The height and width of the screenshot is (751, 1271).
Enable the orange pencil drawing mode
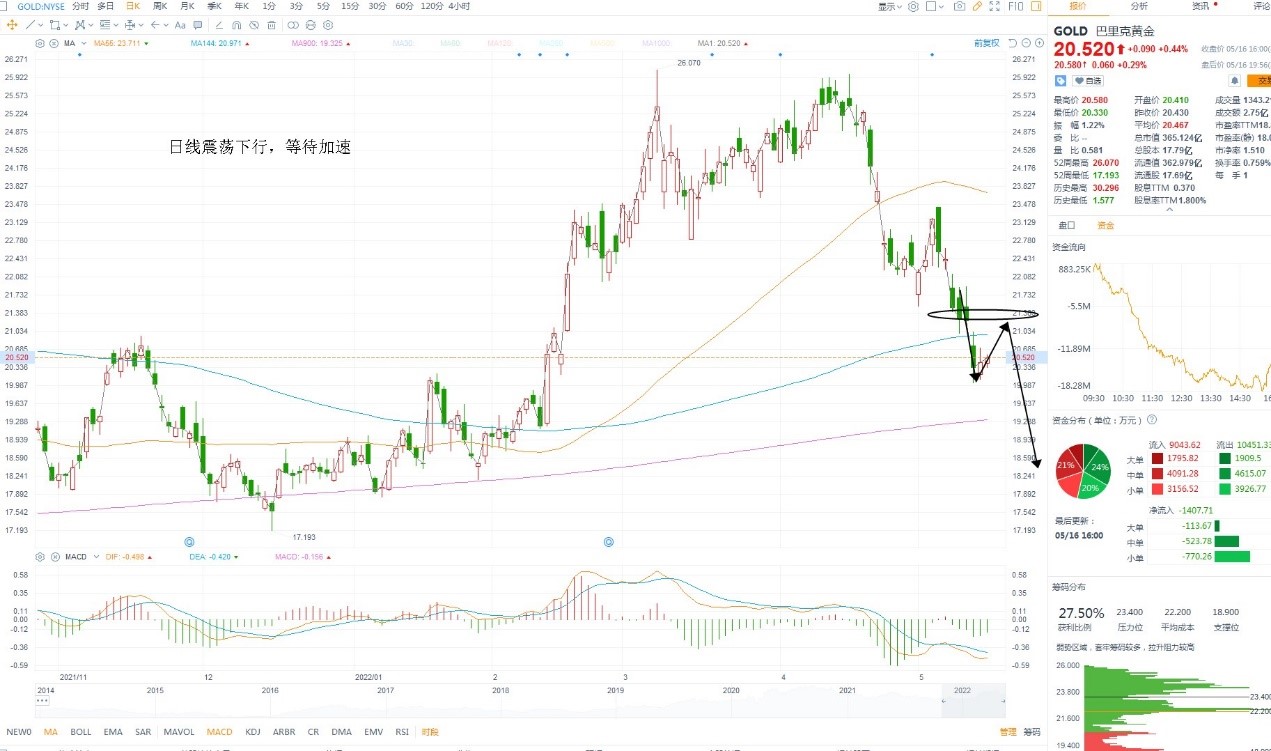click(977, 6)
